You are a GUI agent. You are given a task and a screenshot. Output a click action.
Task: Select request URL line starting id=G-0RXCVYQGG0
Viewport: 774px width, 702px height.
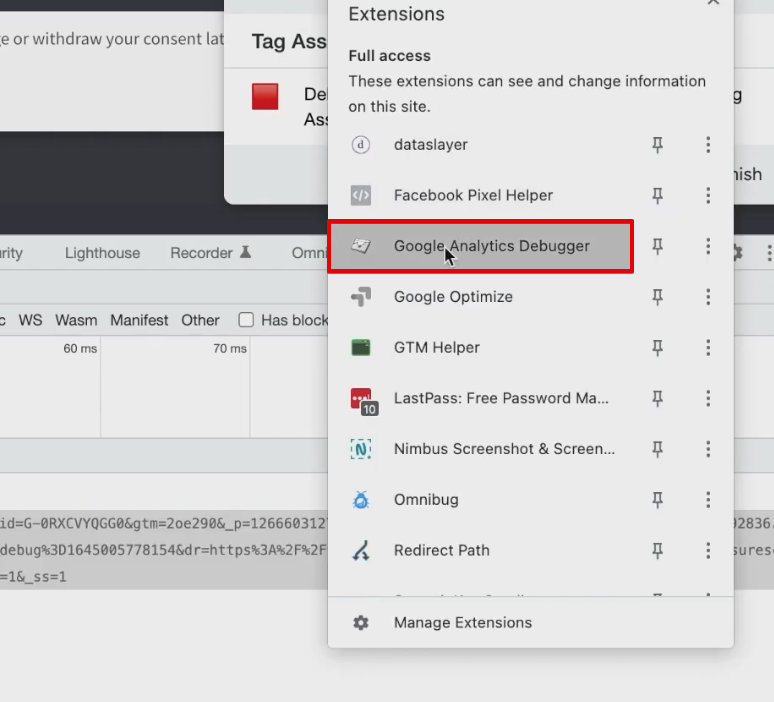[163, 523]
